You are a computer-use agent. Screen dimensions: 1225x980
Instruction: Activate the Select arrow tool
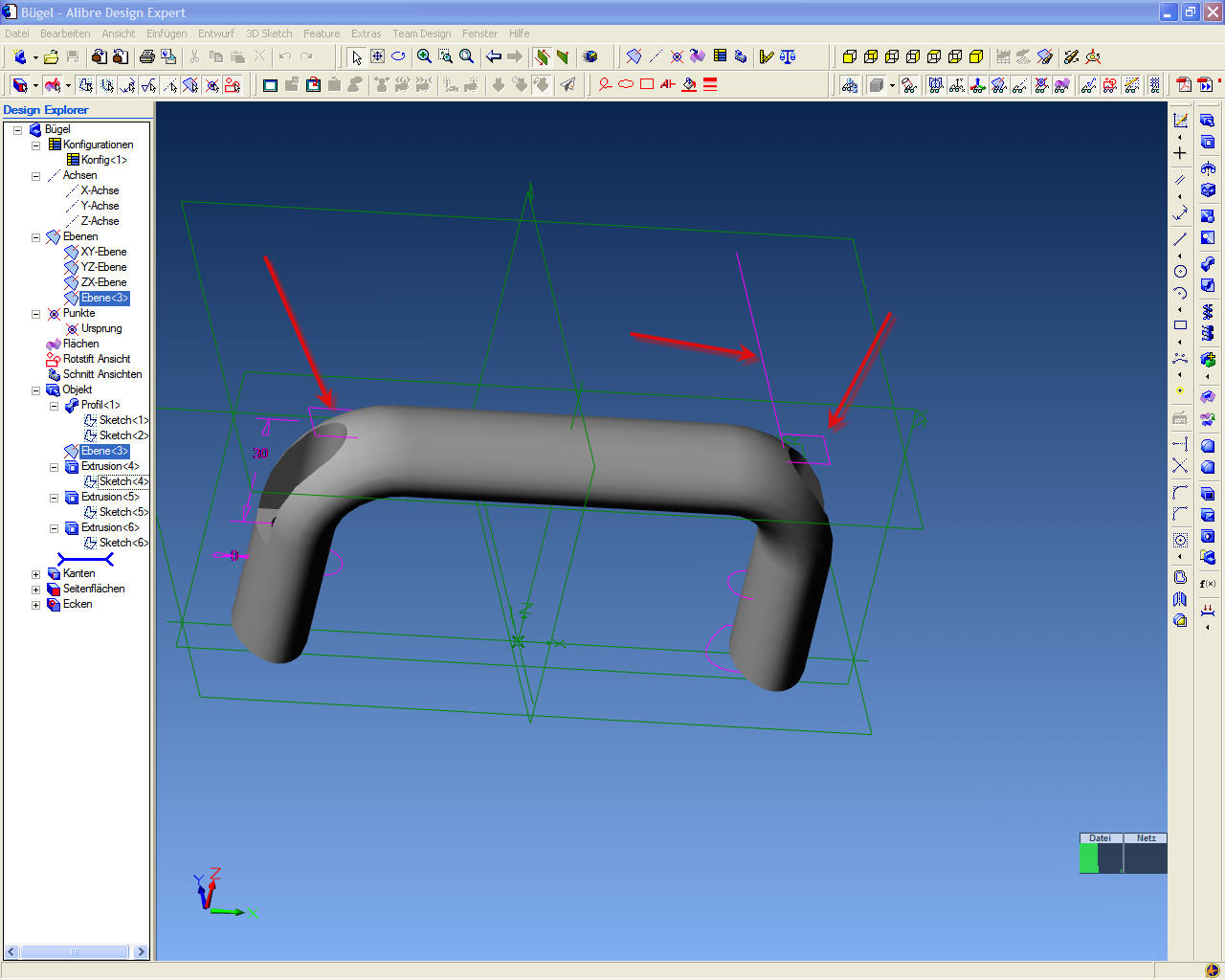356,56
